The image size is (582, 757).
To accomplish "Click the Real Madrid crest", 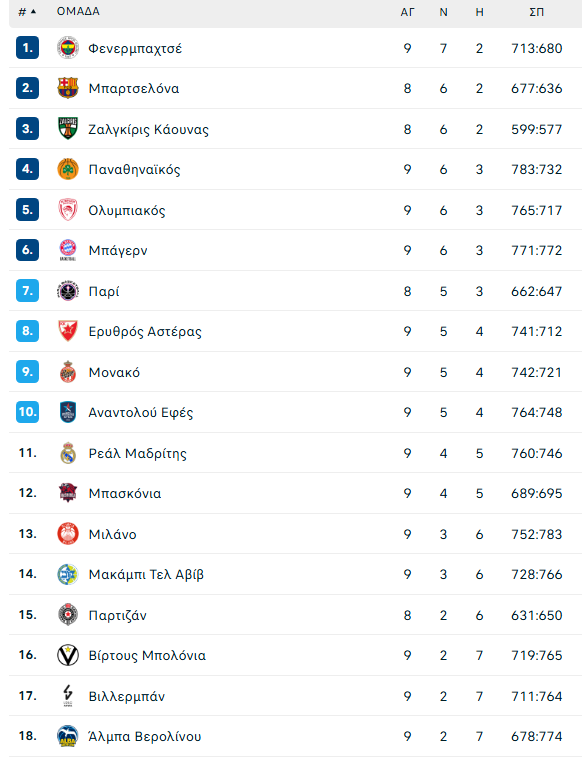I will 68,453.
